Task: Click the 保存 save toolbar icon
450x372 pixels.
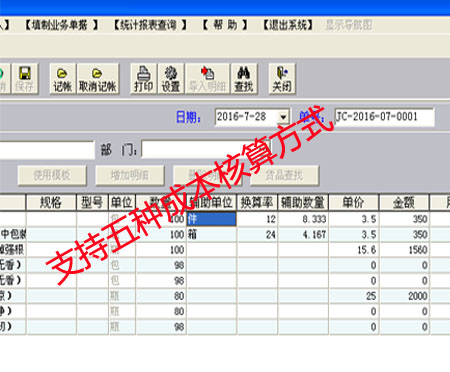Action: click(25, 79)
